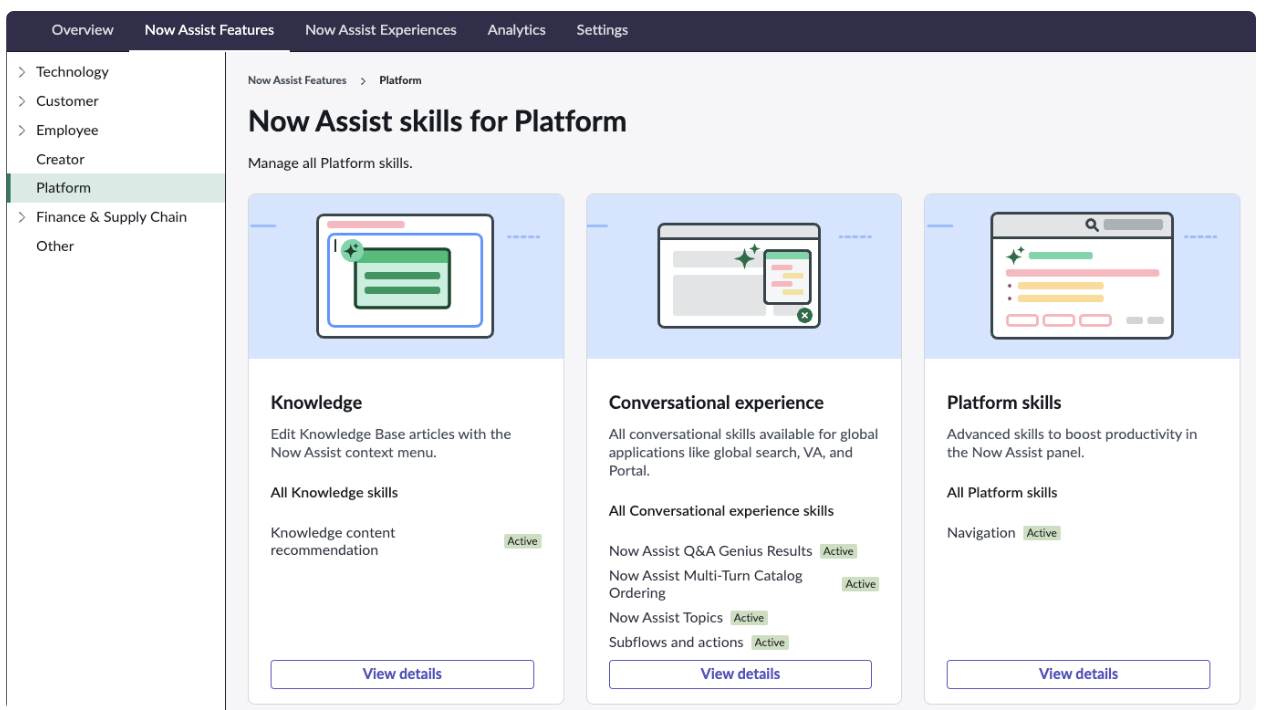
Task: Select Employee in the sidebar
Action: 67,130
